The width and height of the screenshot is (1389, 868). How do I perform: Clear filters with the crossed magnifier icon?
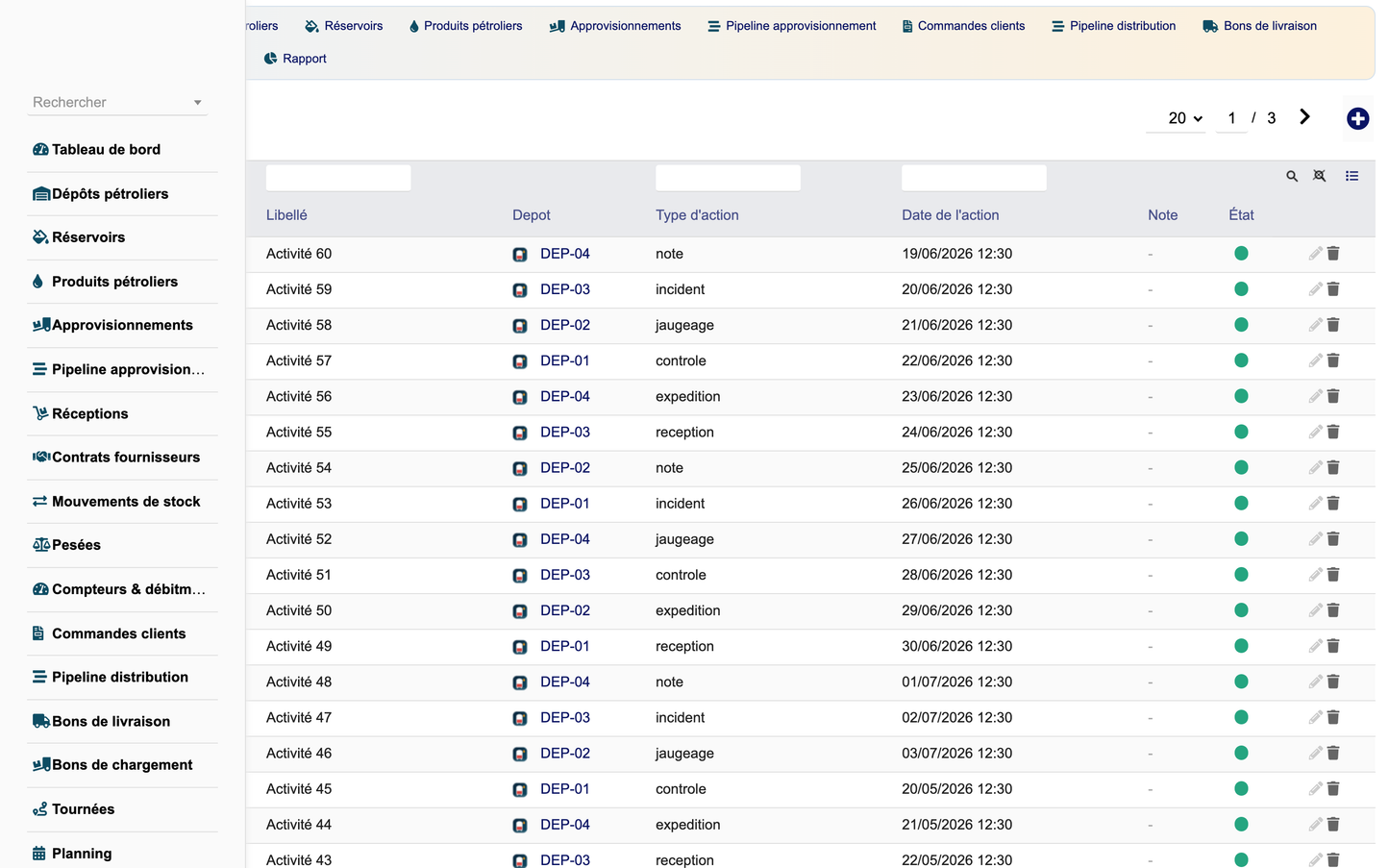click(1320, 176)
